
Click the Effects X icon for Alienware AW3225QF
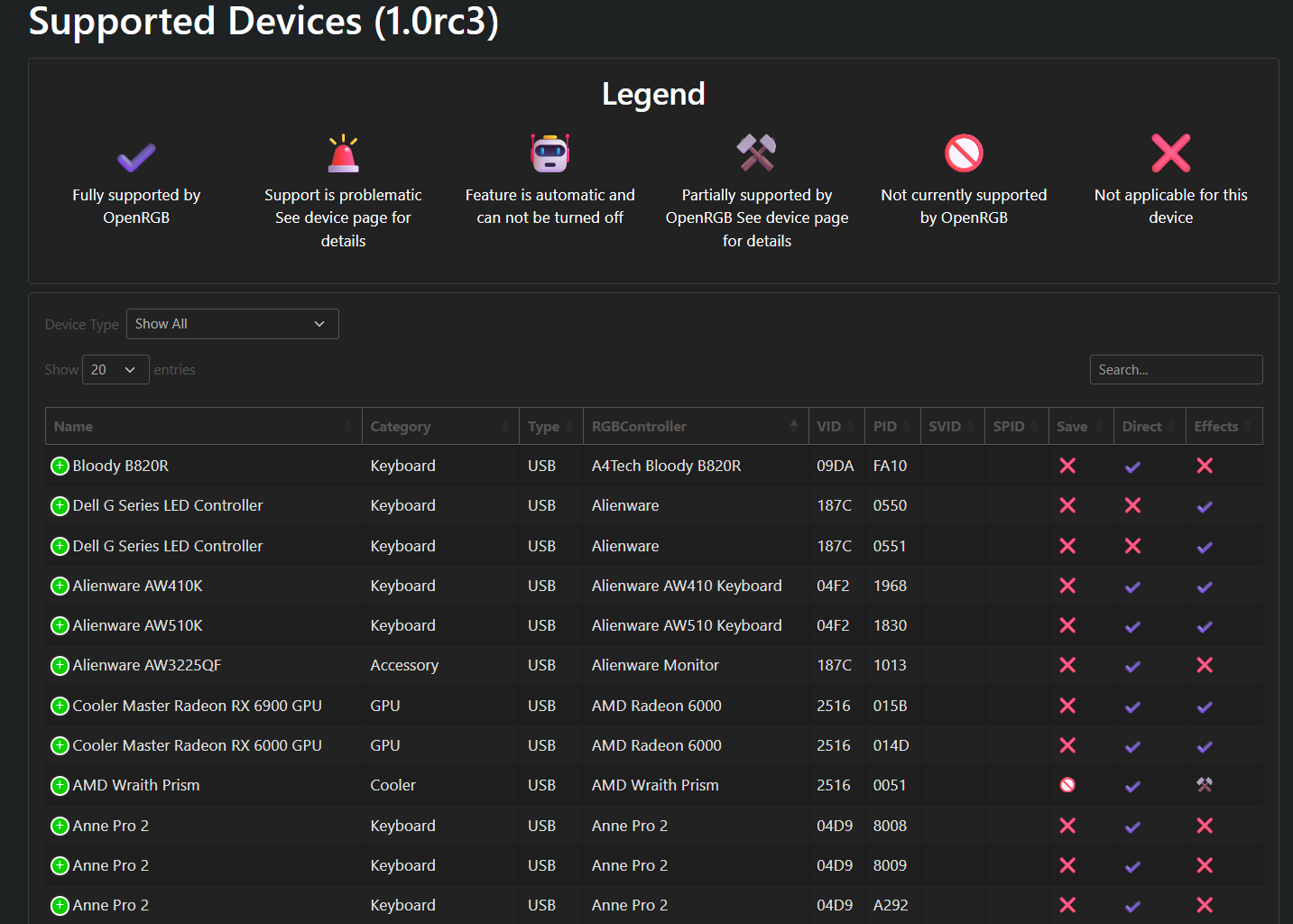1205,665
